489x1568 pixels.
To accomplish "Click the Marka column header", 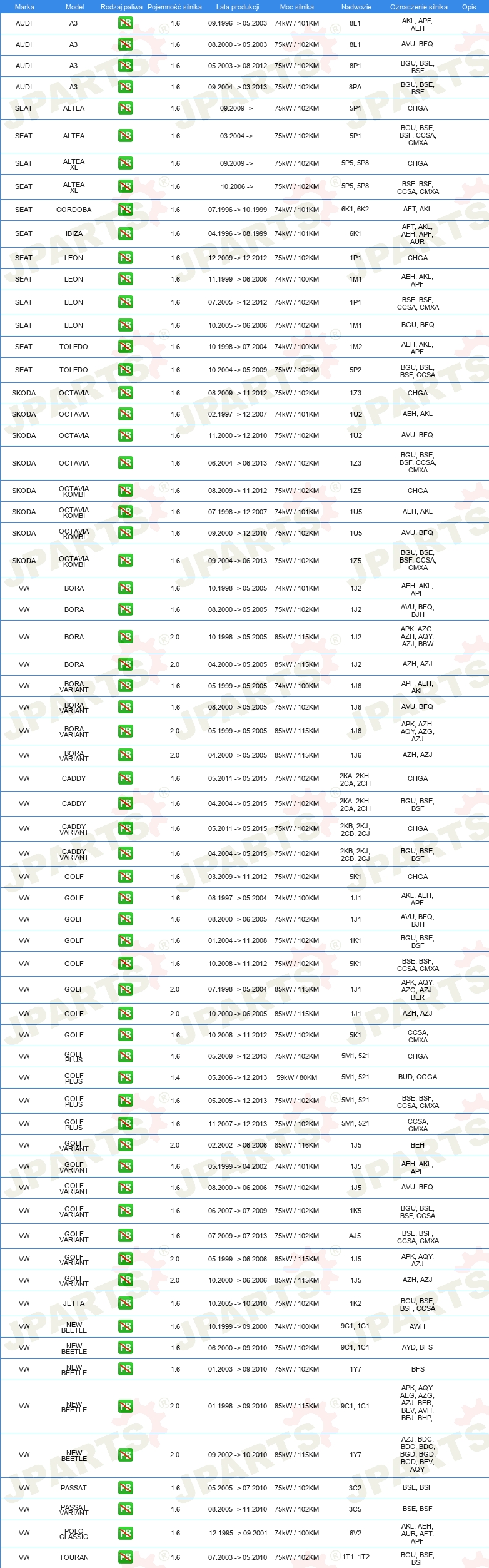I will 24,7.
